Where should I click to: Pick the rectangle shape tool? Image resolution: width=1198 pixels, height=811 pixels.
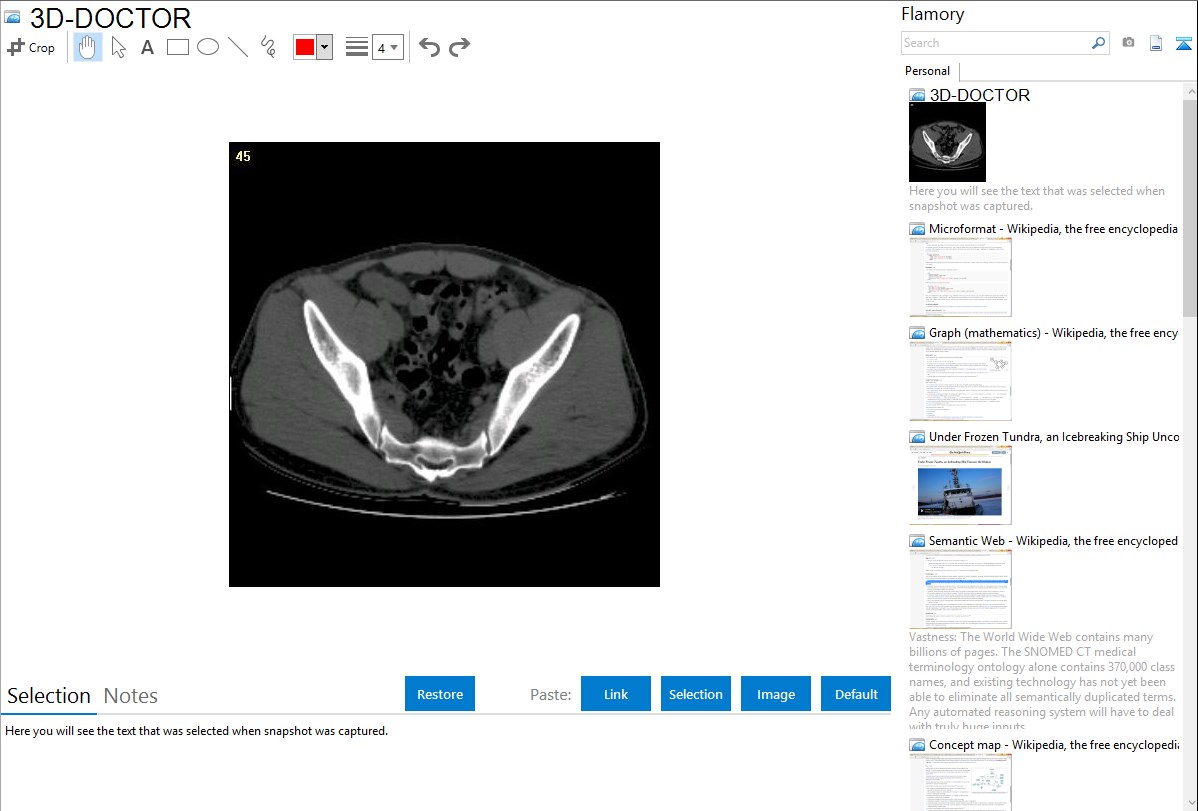(x=178, y=47)
